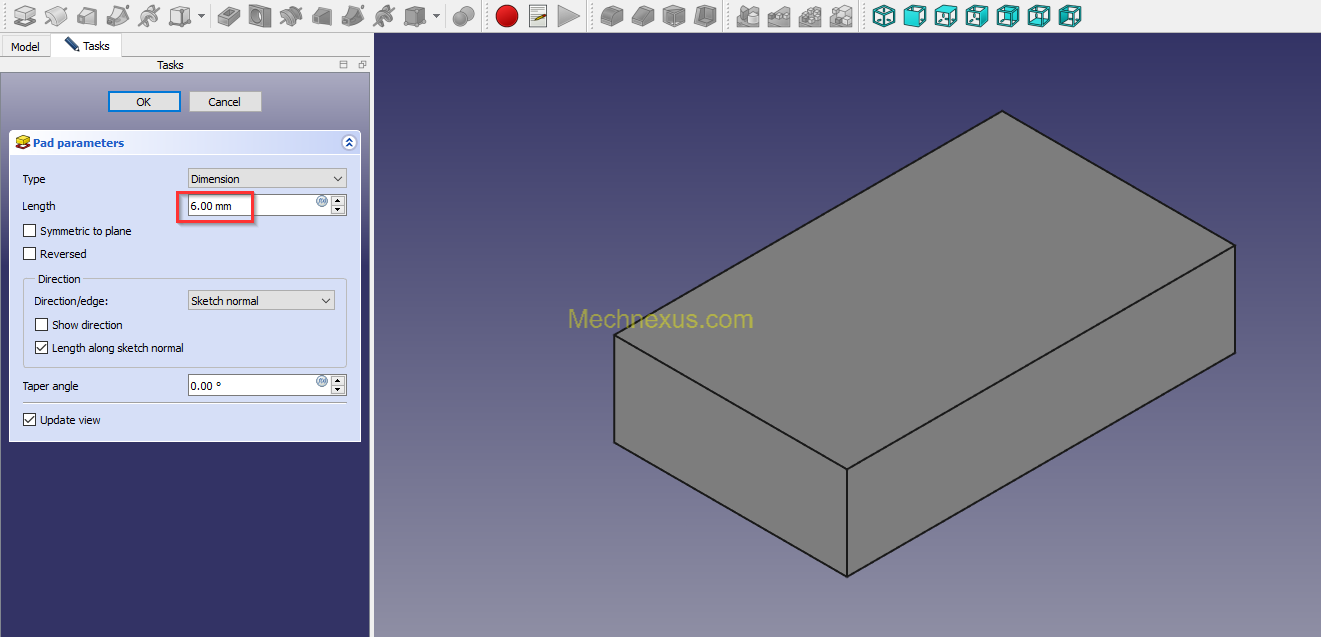
Task: Select the Additive pipe tool
Action: click(x=118, y=16)
